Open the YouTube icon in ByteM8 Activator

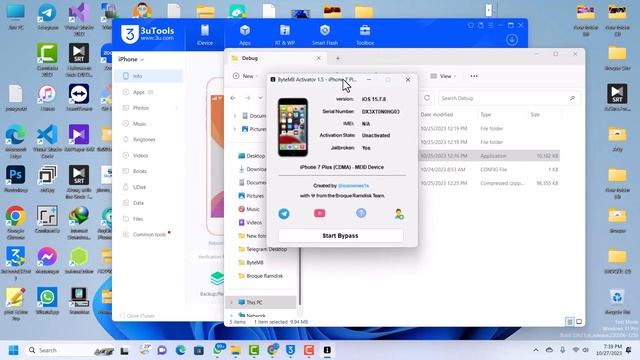[320, 213]
